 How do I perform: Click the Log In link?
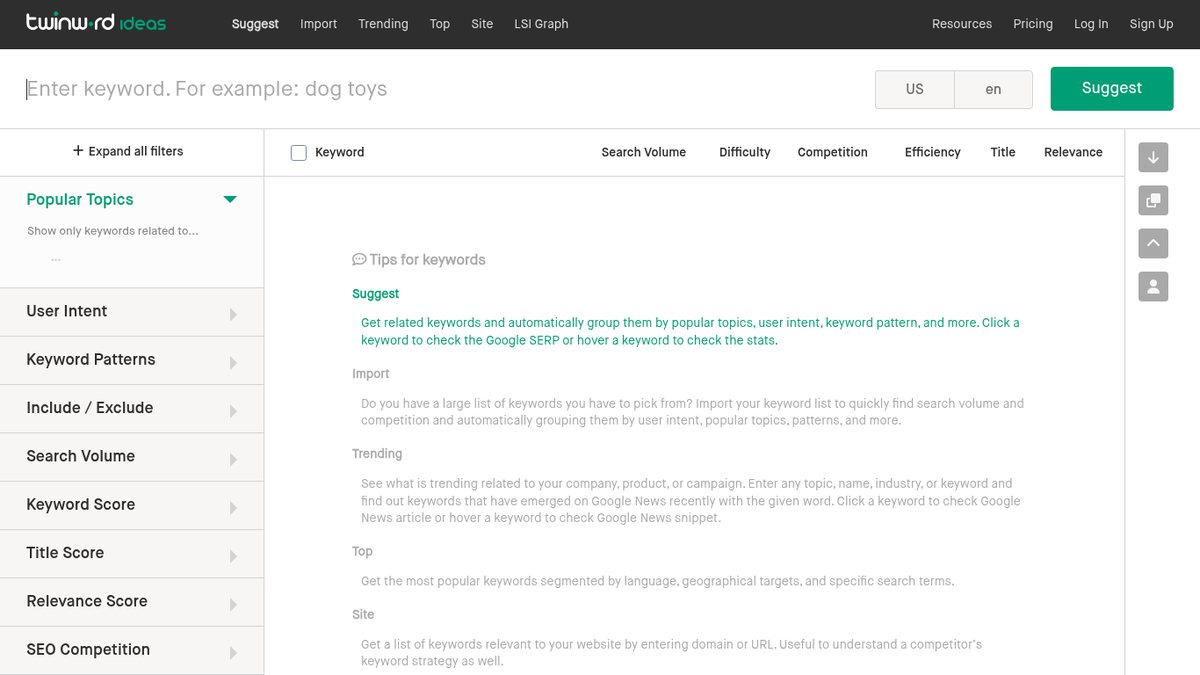[1091, 24]
